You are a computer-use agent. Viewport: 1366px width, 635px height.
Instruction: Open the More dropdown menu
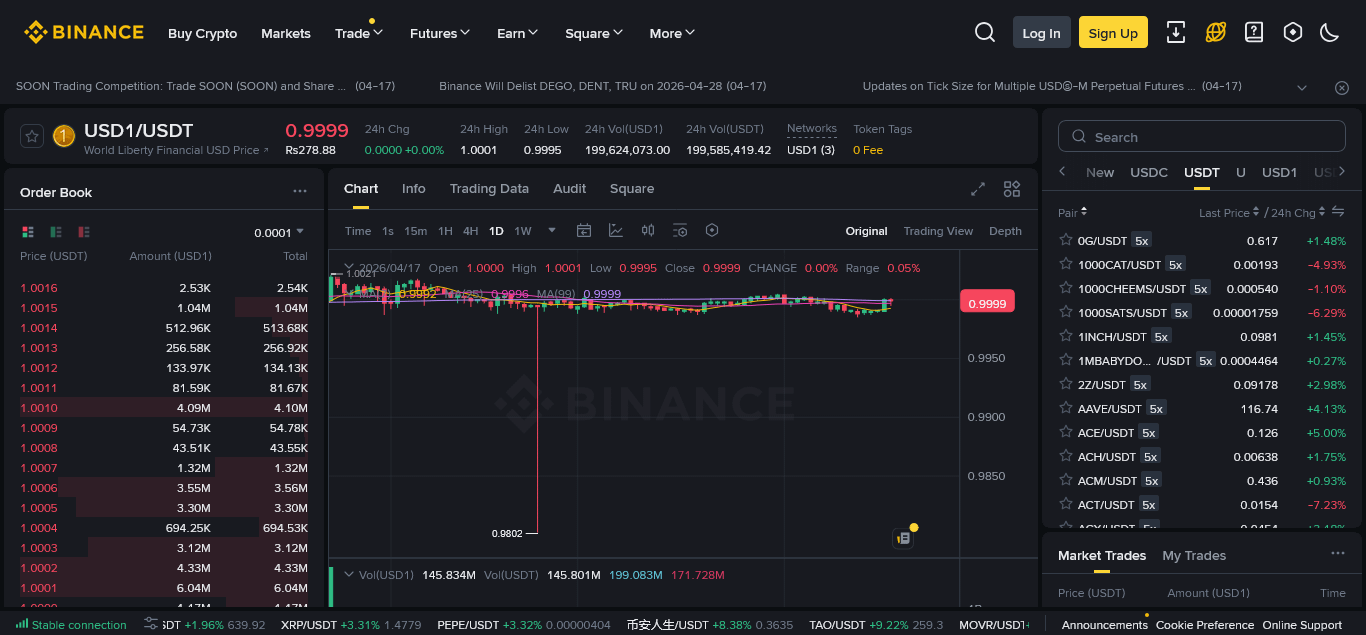(672, 33)
